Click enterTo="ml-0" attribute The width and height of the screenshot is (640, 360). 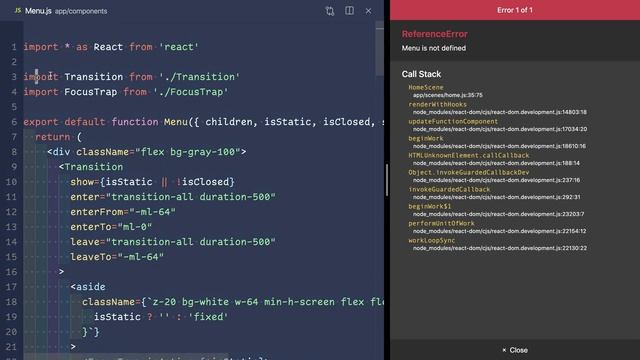point(111,227)
